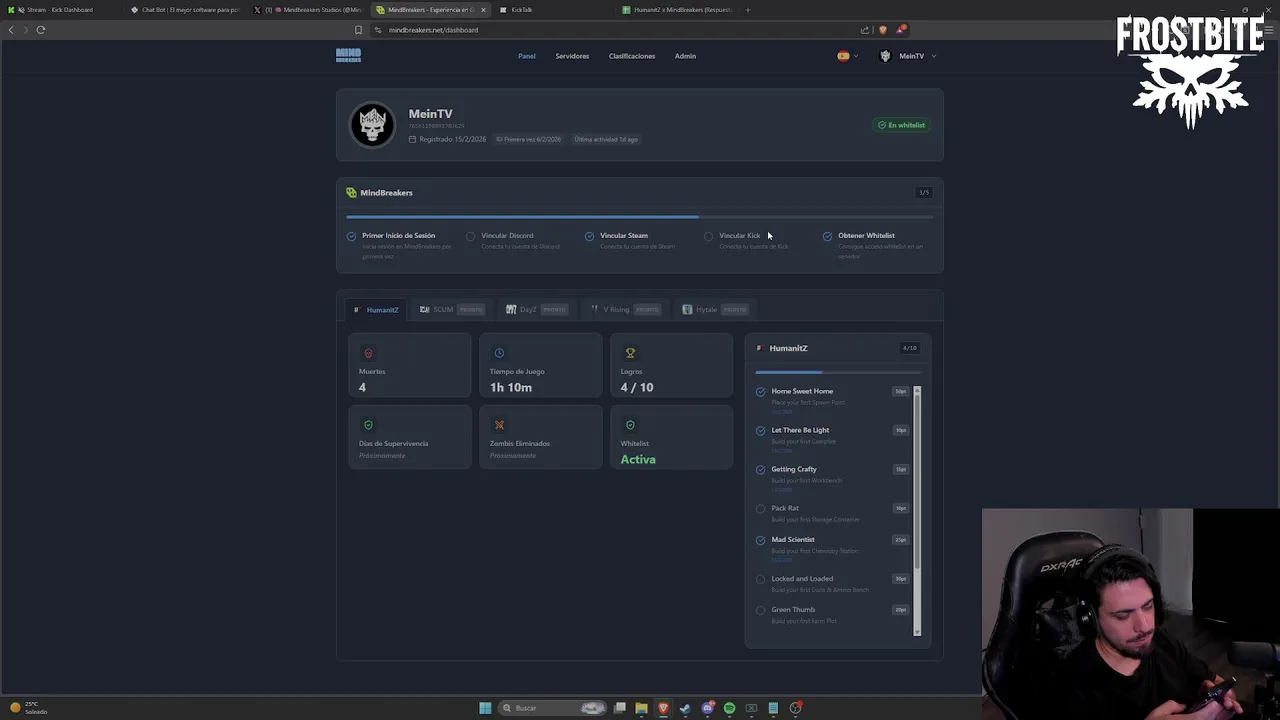Open Discord from the taskbar

click(x=707, y=708)
